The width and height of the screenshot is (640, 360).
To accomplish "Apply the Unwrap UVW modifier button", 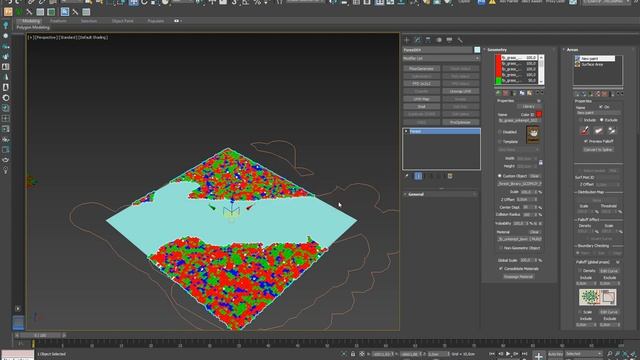I will tap(460, 91).
